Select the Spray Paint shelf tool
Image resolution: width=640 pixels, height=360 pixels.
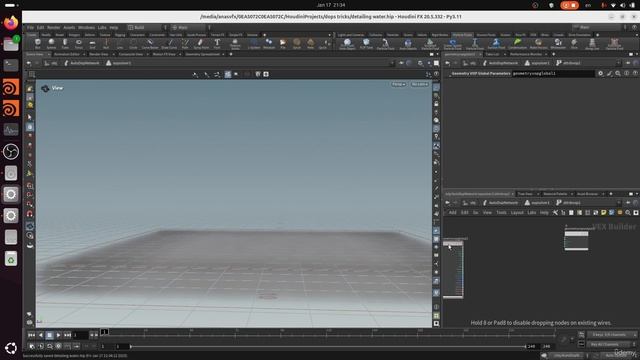[x=201, y=44]
